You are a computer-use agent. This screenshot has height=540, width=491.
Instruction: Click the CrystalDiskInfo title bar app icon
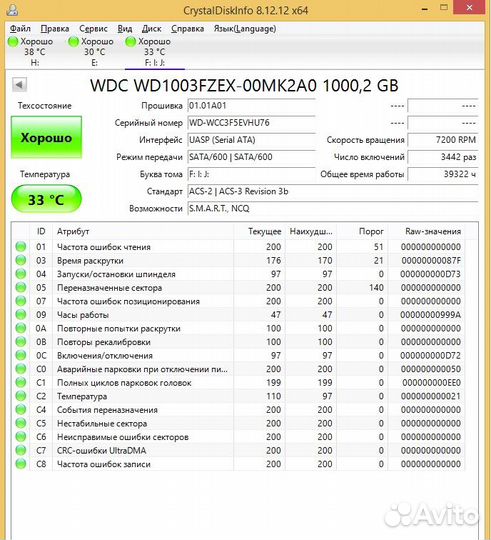pyautogui.click(x=12, y=10)
